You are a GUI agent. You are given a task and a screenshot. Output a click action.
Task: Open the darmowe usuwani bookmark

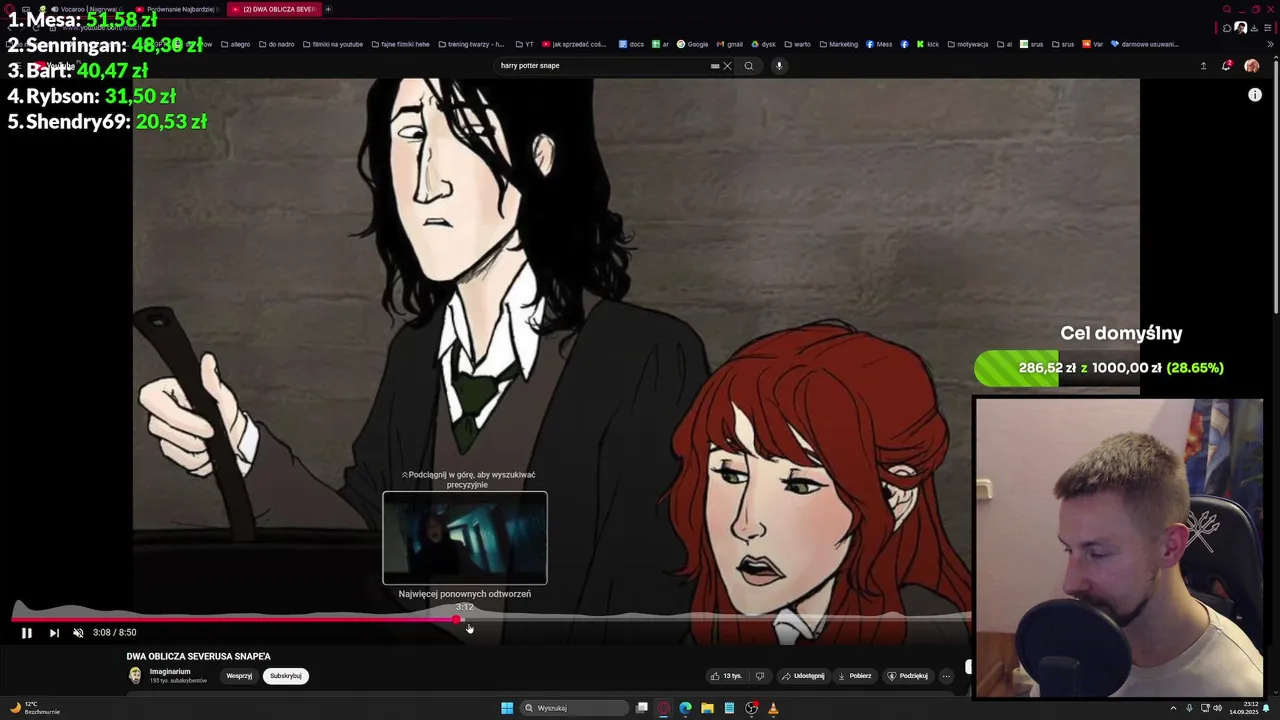pos(1144,44)
